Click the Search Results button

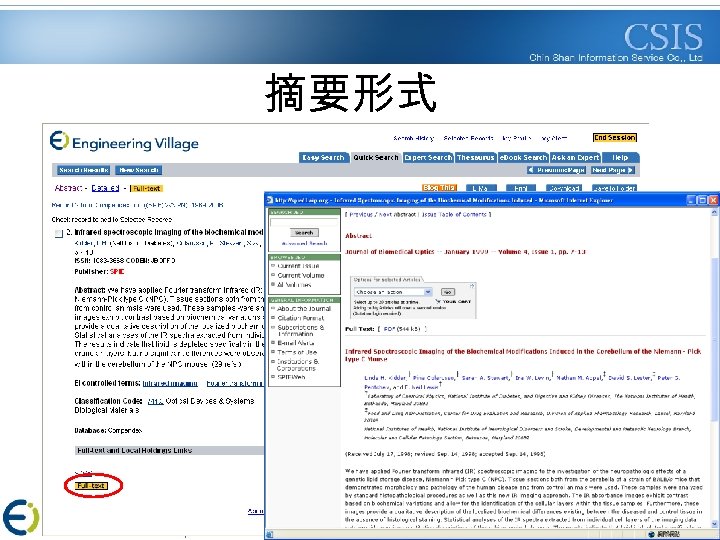[x=83, y=170]
